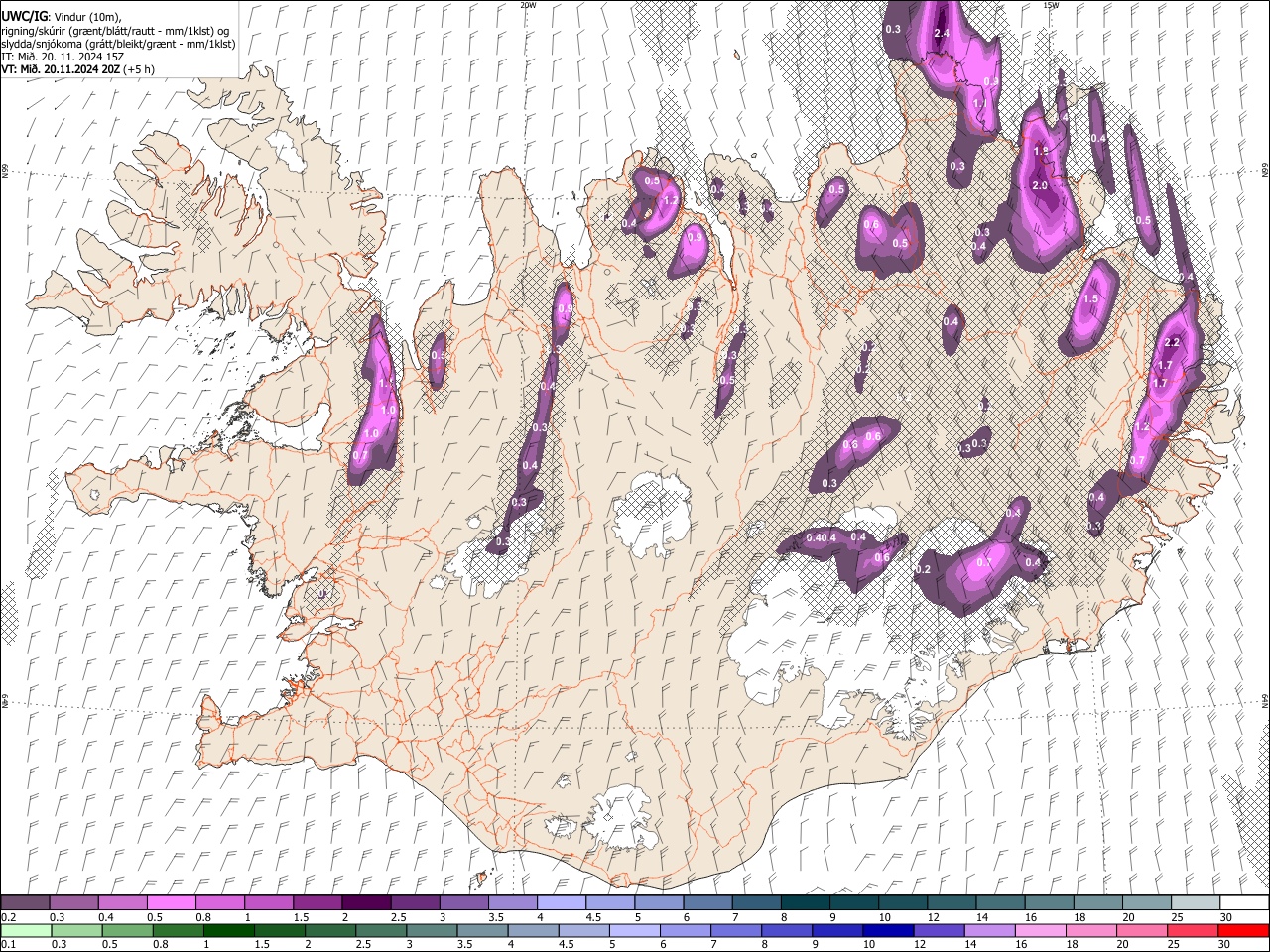Select the 15W longitude label at top edge
Viewport: 1270px width, 952px height.
1051,5
